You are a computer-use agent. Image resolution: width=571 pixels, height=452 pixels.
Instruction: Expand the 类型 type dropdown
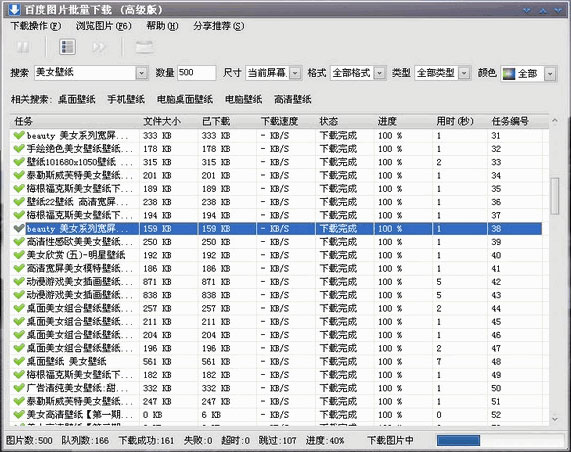(x=464, y=73)
